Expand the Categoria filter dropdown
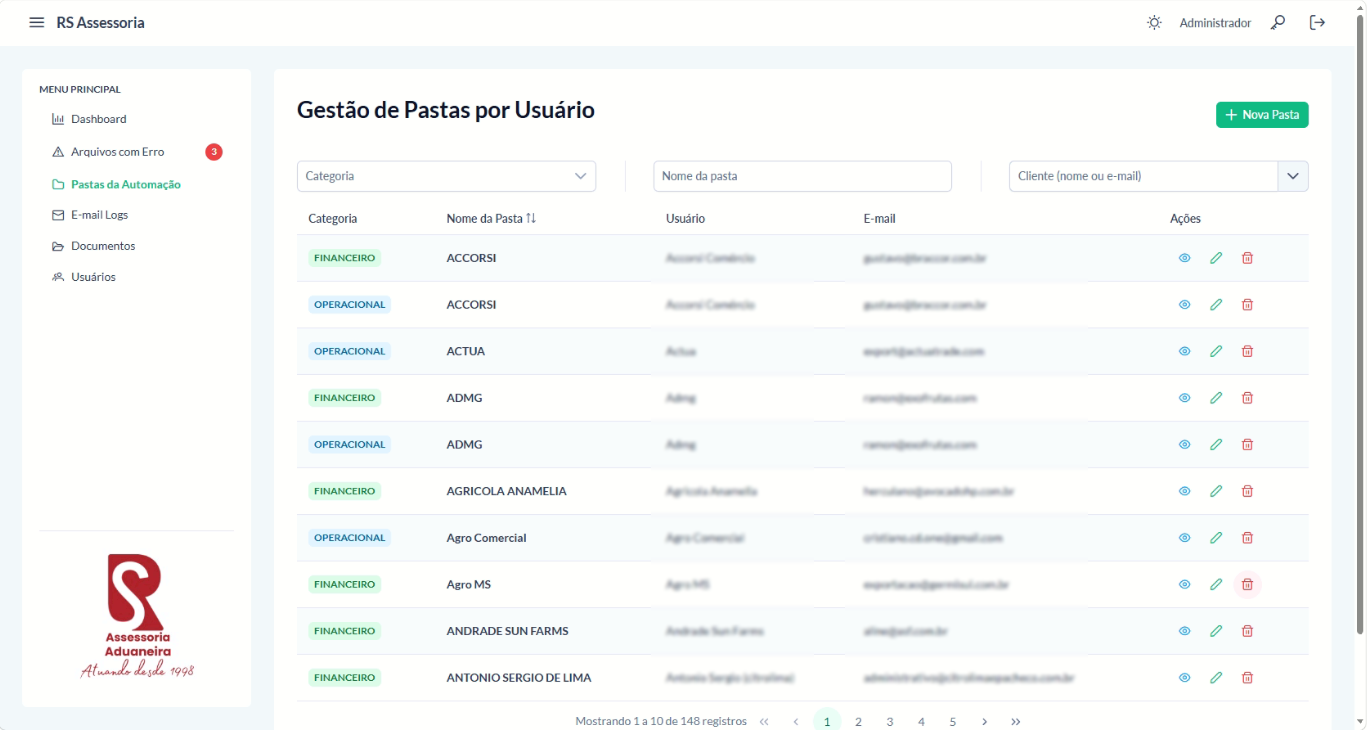 click(x=446, y=176)
